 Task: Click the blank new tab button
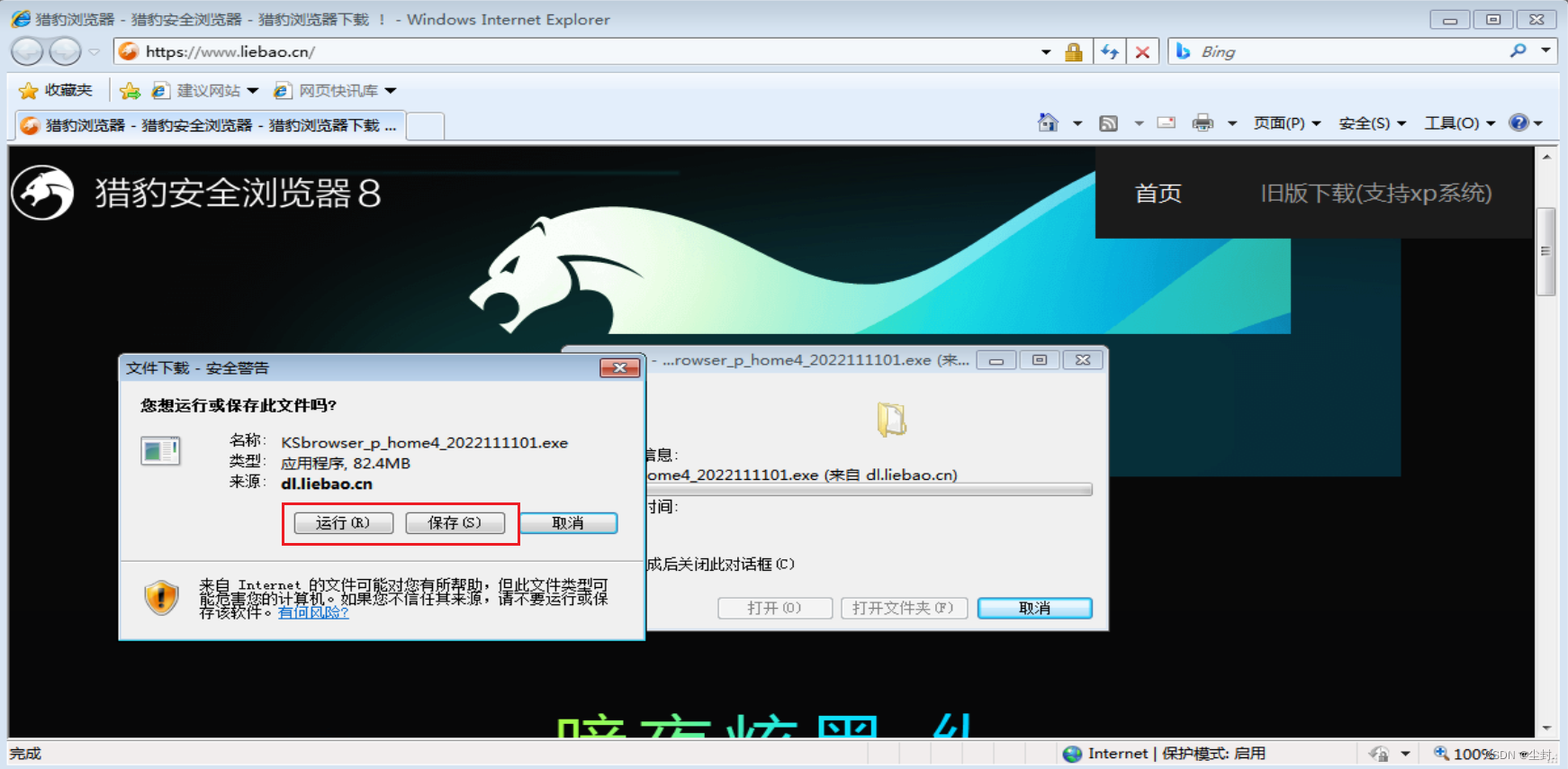426,126
